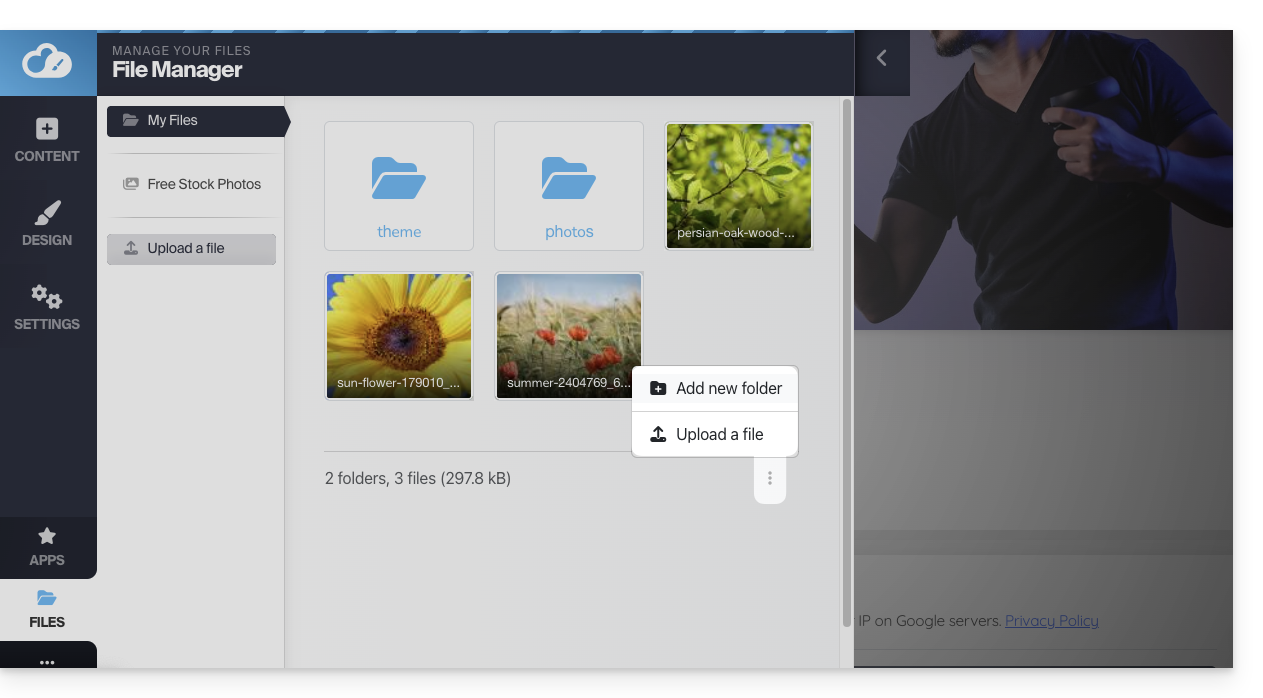Collapse panel with the left chevron arrow
The width and height of the screenshot is (1263, 698).
[x=881, y=58]
